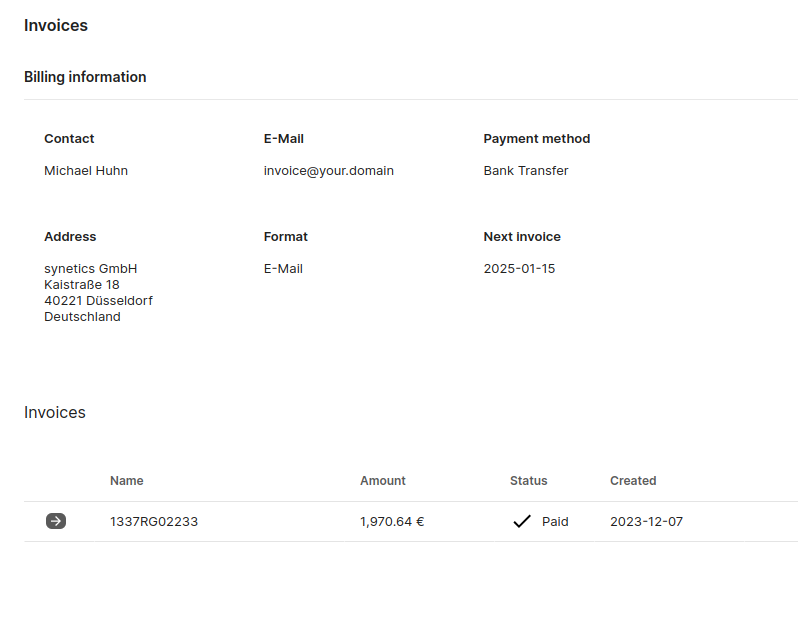Screen dimensions: 798x618
Task: Click the synetics GmbH address line
Action: coord(91,269)
